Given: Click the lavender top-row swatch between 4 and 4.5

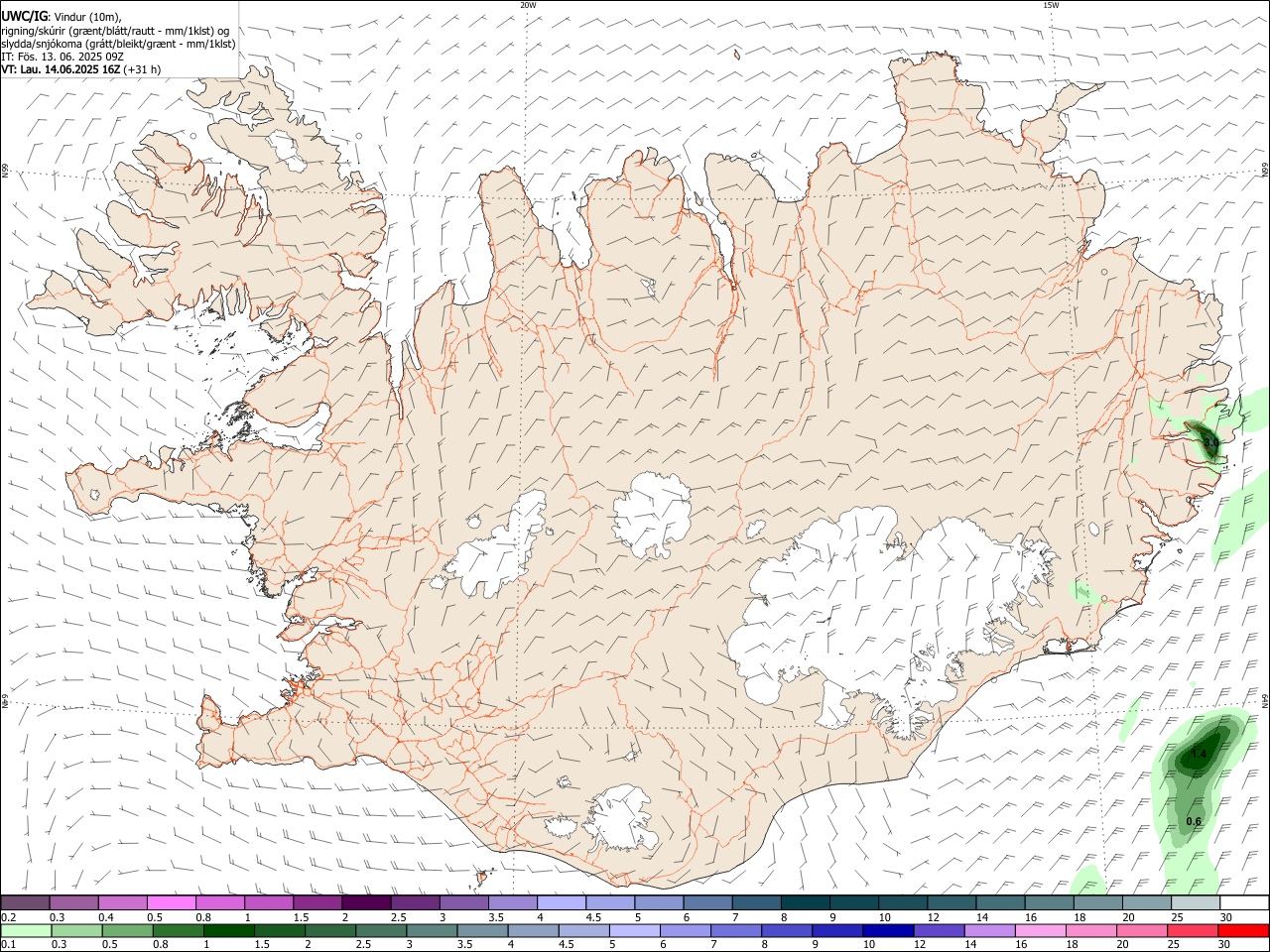Looking at the screenshot, I should click(x=562, y=902).
